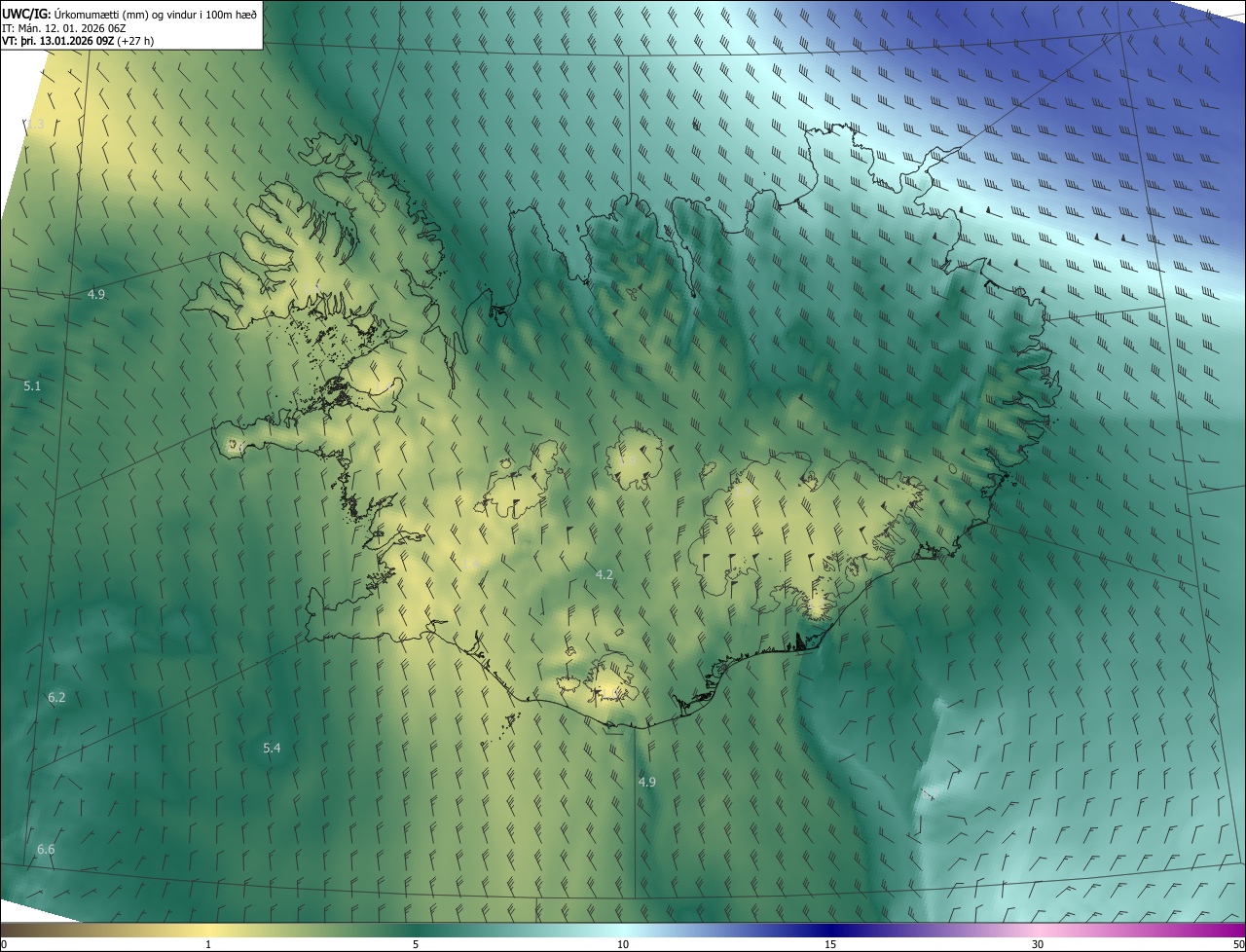This screenshot has height=952, width=1246.
Task: Click the 5.4 value label over ocean
Action: (x=272, y=749)
